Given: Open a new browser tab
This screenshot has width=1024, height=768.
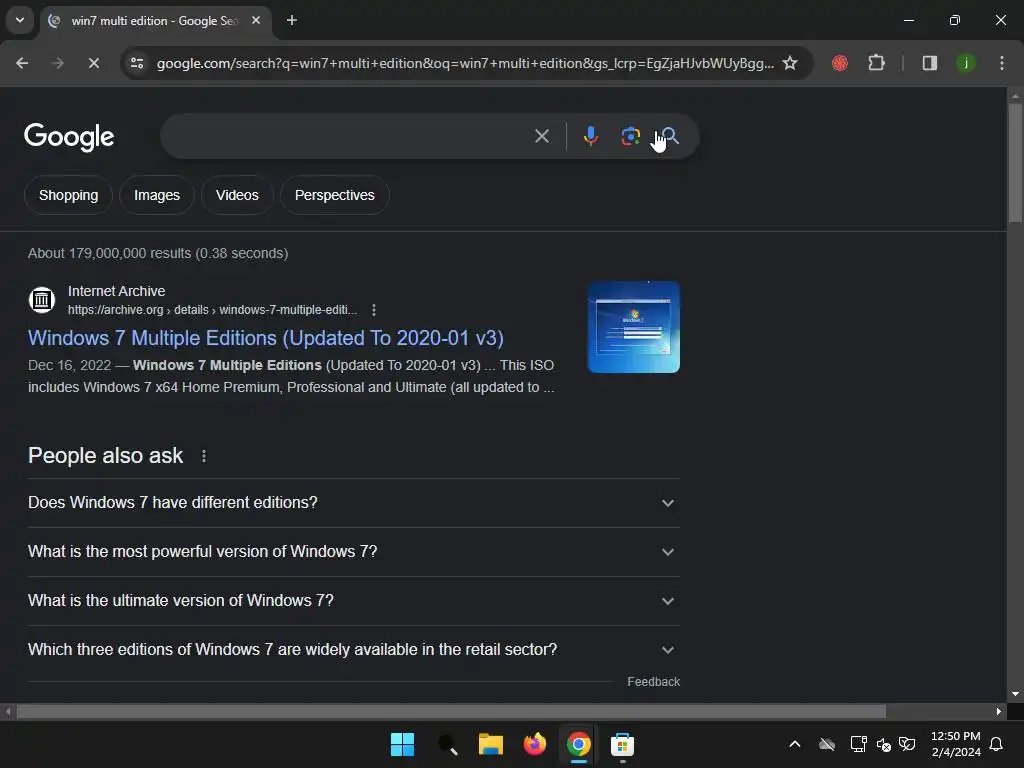Looking at the screenshot, I should (292, 20).
